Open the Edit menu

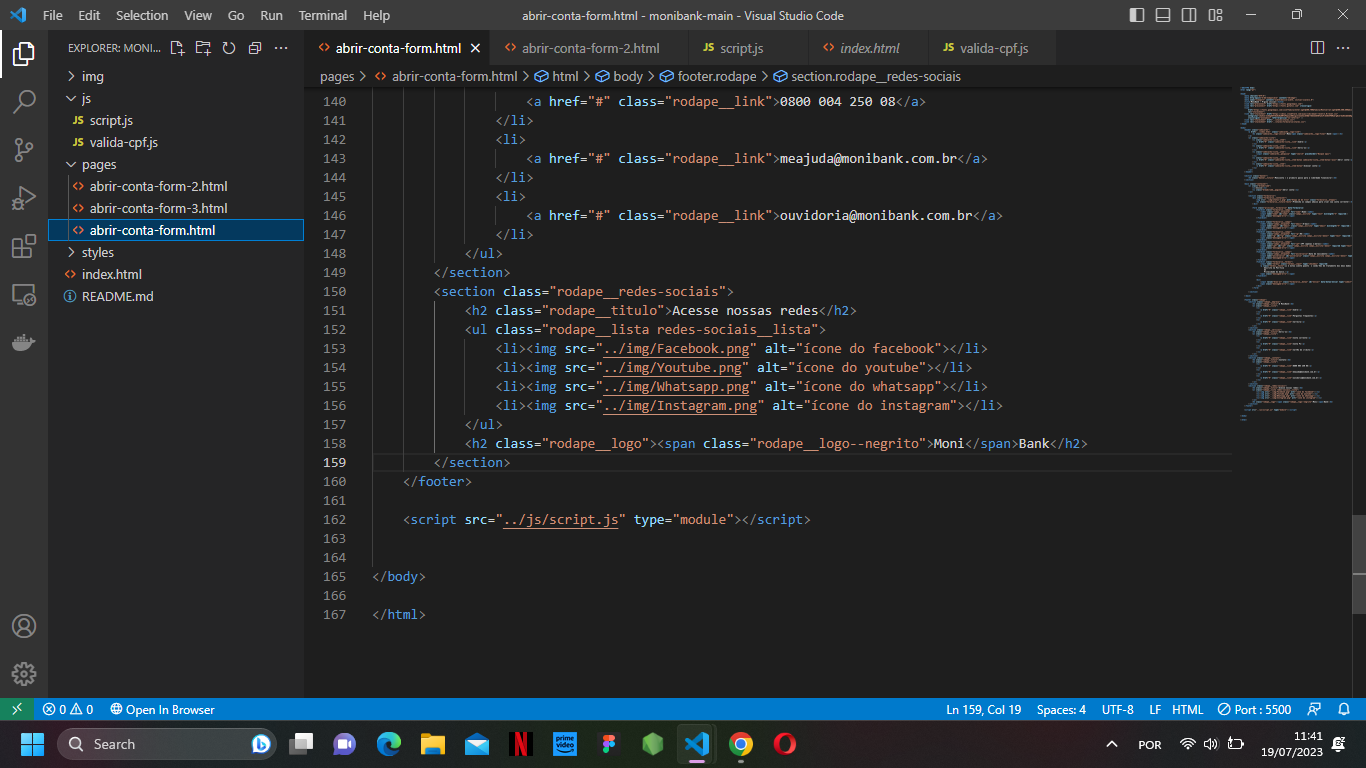tap(89, 15)
